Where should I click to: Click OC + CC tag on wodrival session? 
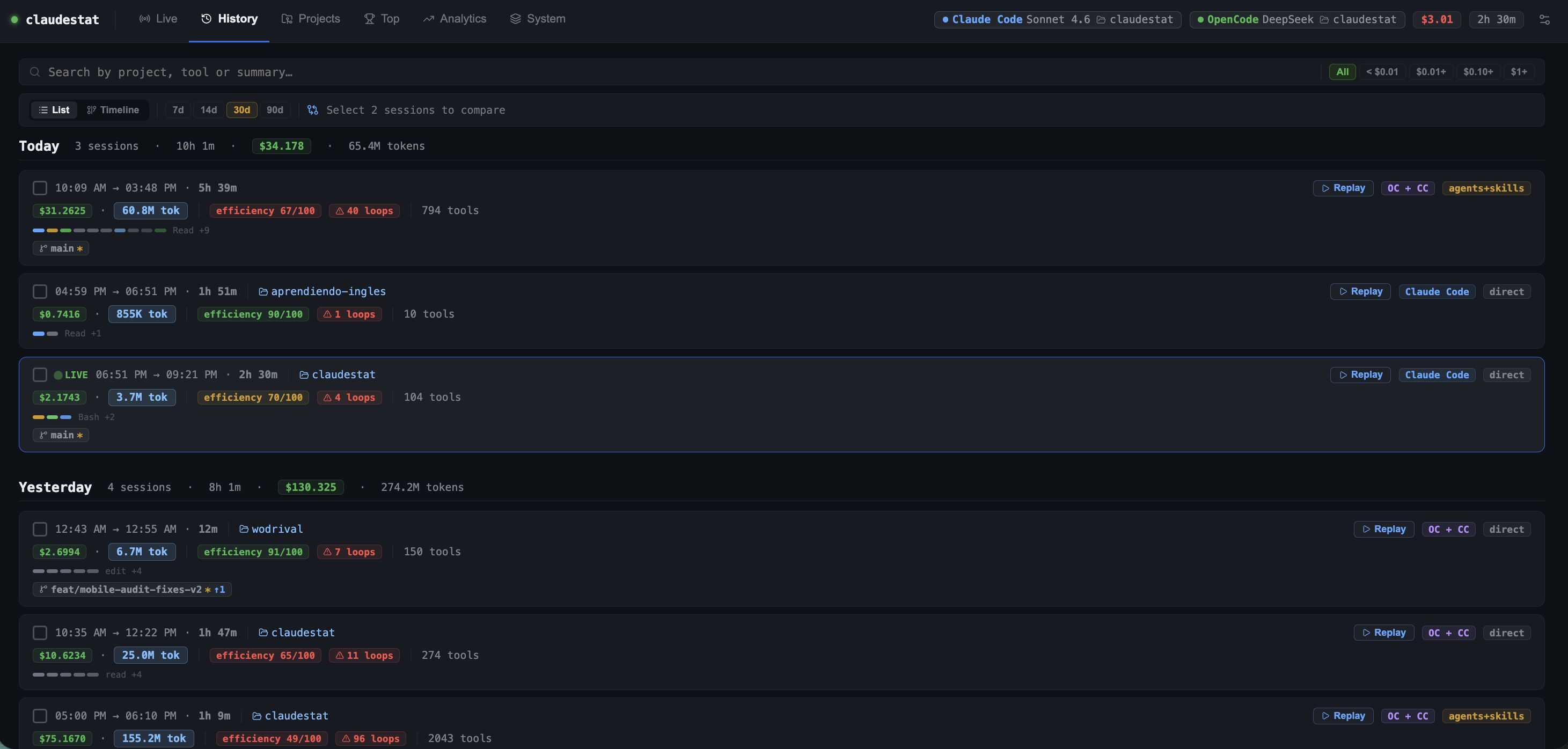[x=1448, y=530]
